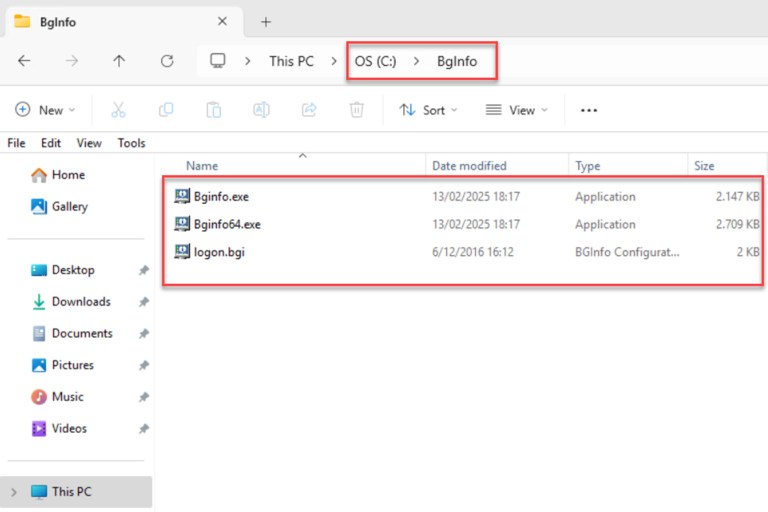
Task: Open the See more ellipsis menu
Action: pyautogui.click(x=589, y=110)
